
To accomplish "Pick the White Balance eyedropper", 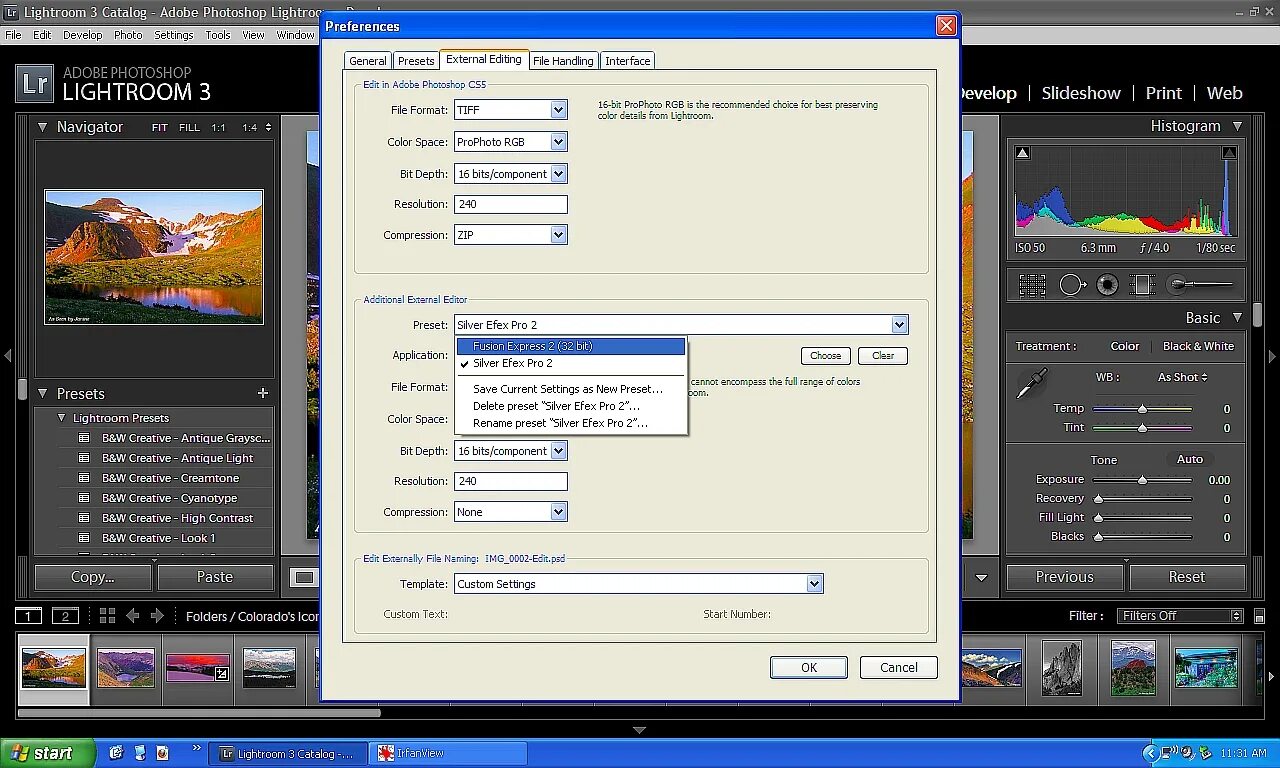I will 1032,383.
